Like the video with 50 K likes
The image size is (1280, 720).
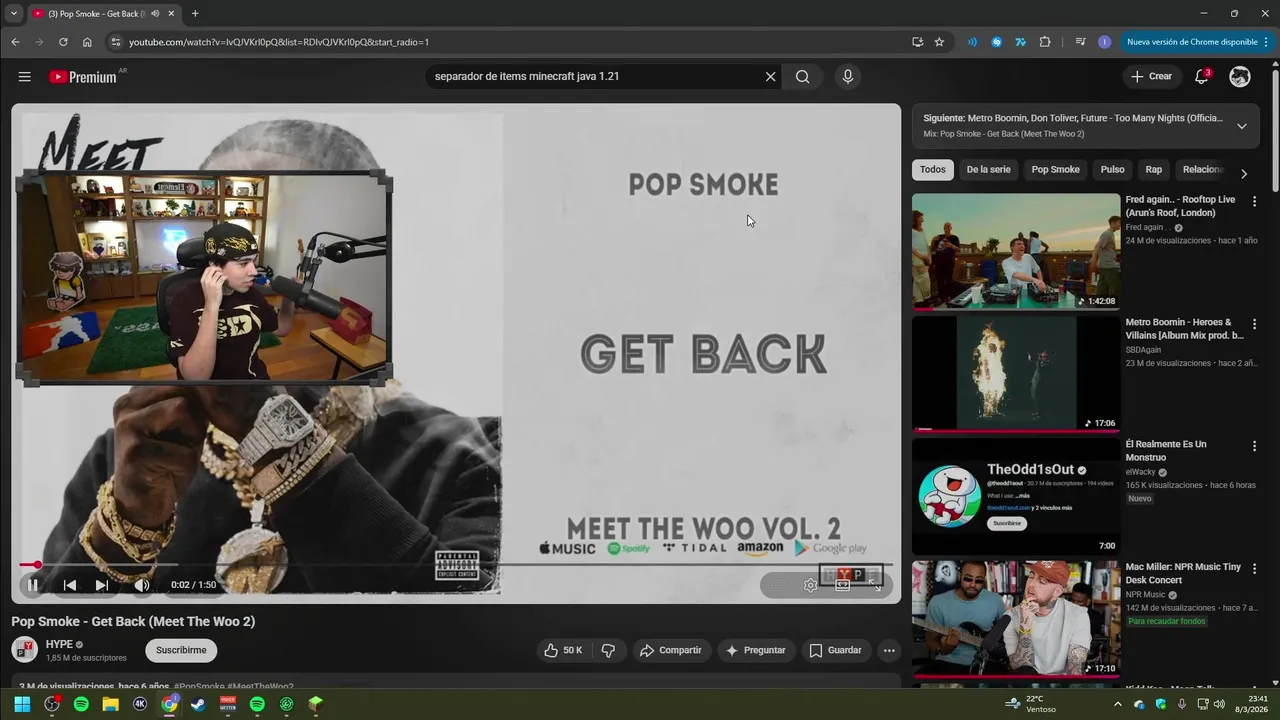563,650
